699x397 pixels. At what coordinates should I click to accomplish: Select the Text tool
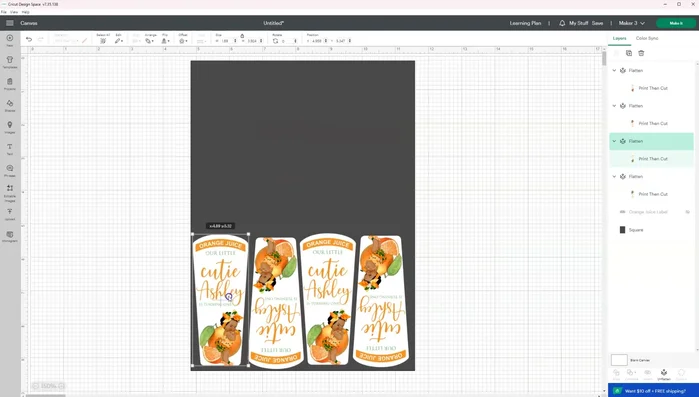click(x=10, y=149)
